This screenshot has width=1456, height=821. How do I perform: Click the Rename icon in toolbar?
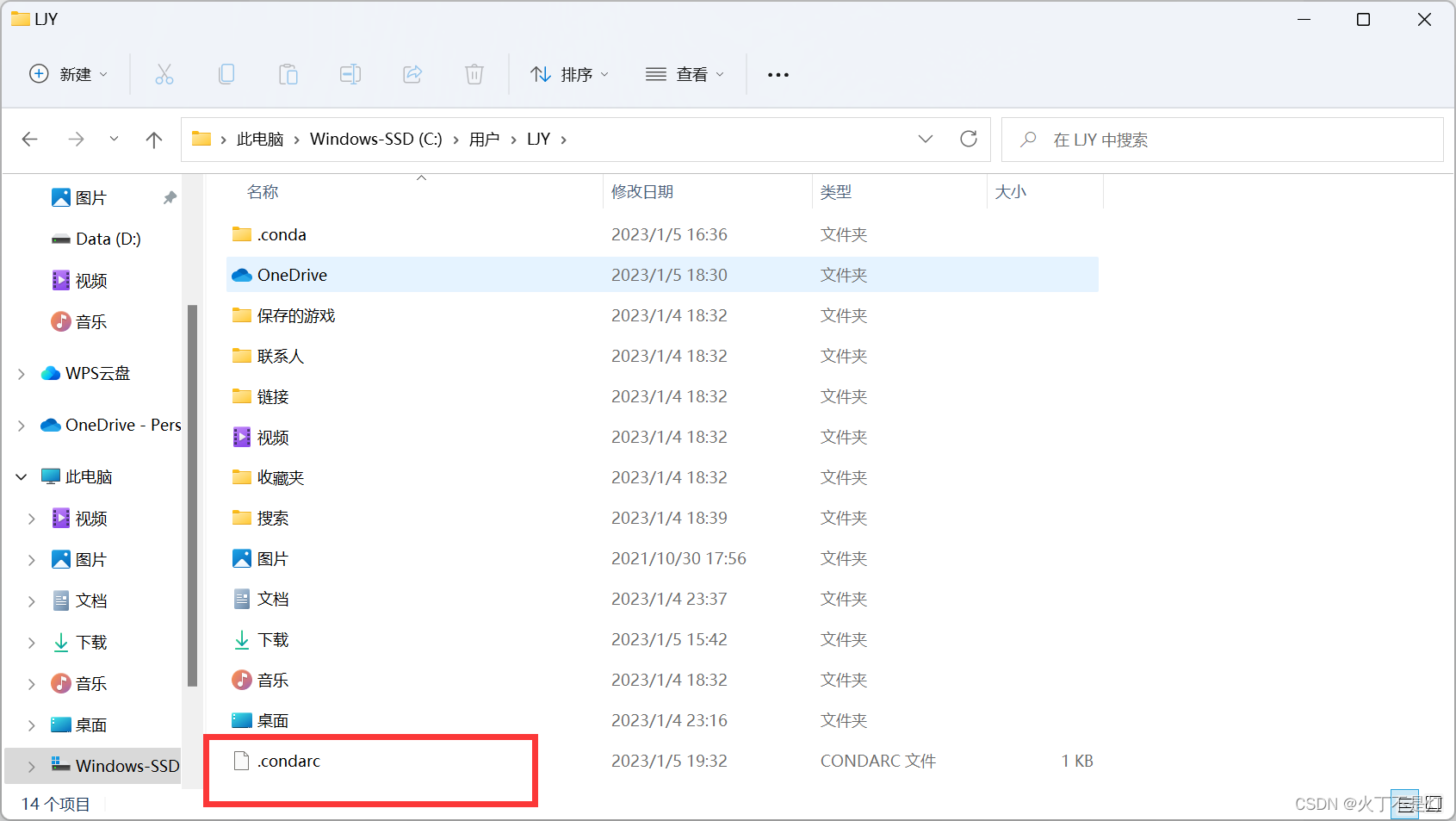(x=350, y=75)
